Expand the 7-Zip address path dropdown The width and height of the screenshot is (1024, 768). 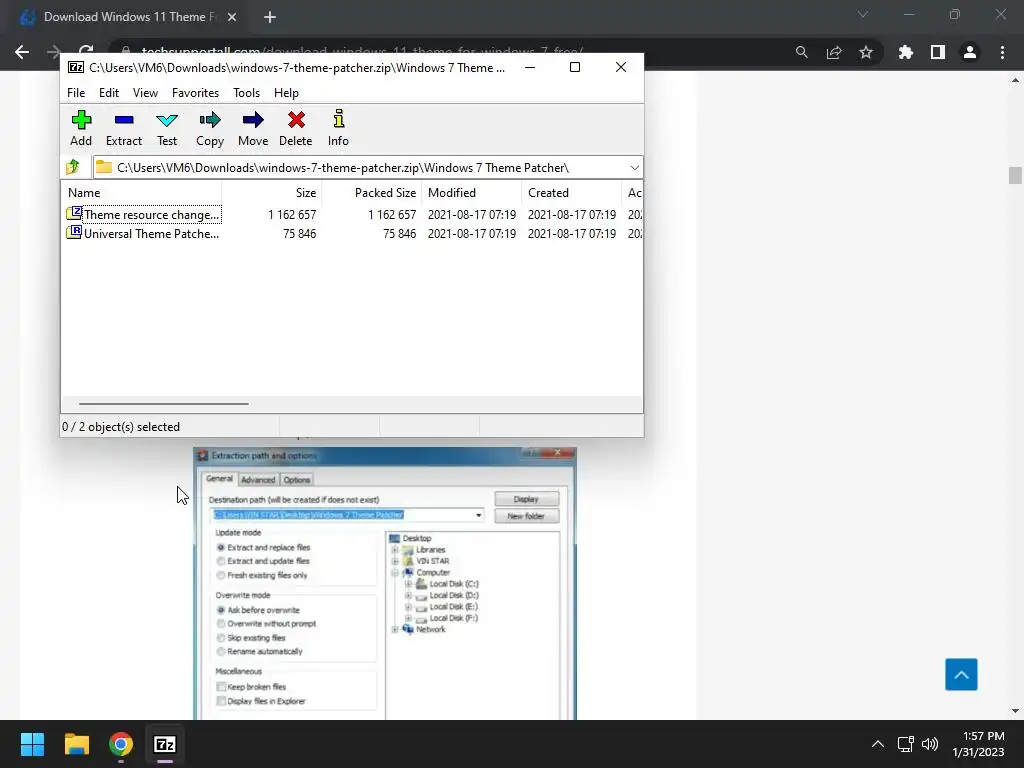(x=634, y=168)
